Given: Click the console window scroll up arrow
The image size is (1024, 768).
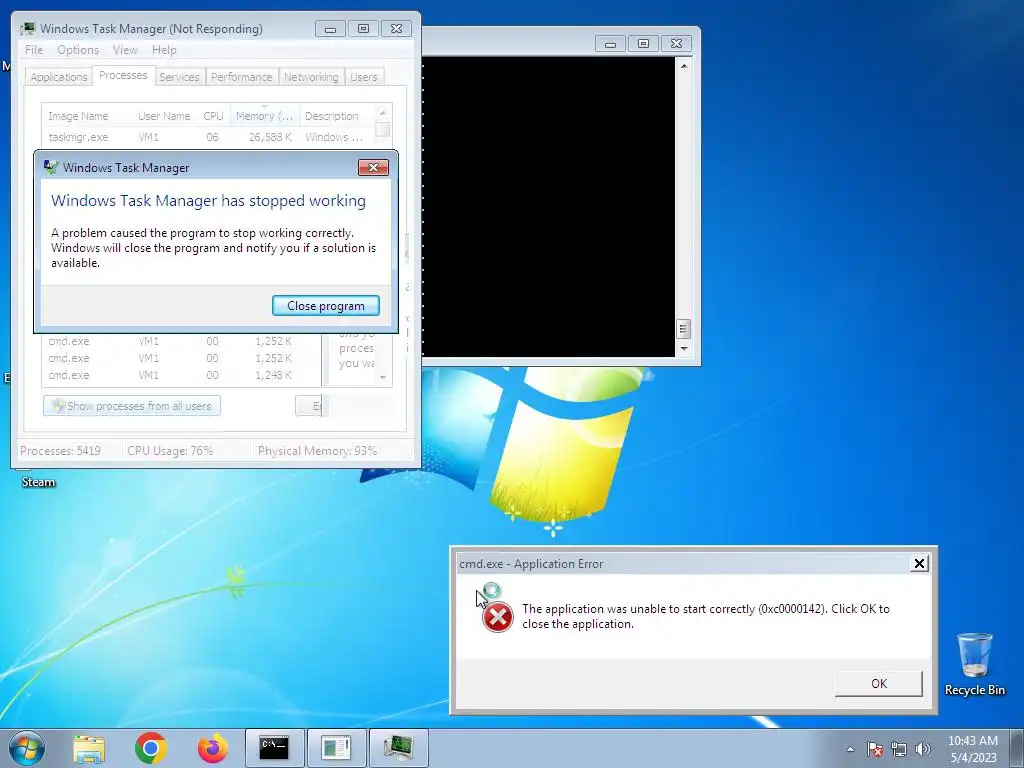Looking at the screenshot, I should click(683, 66).
